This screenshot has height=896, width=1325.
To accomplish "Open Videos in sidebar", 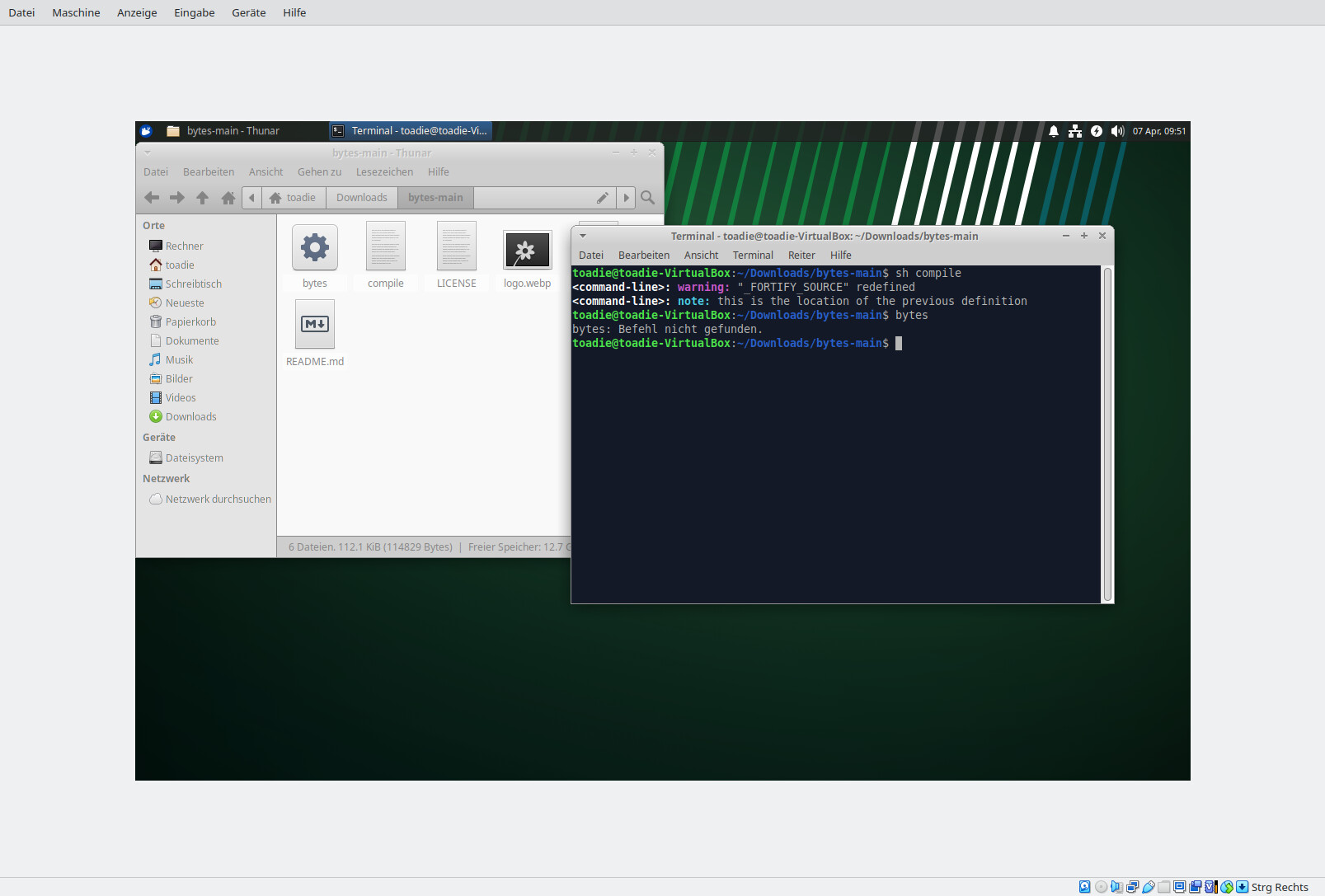I will pos(181,397).
